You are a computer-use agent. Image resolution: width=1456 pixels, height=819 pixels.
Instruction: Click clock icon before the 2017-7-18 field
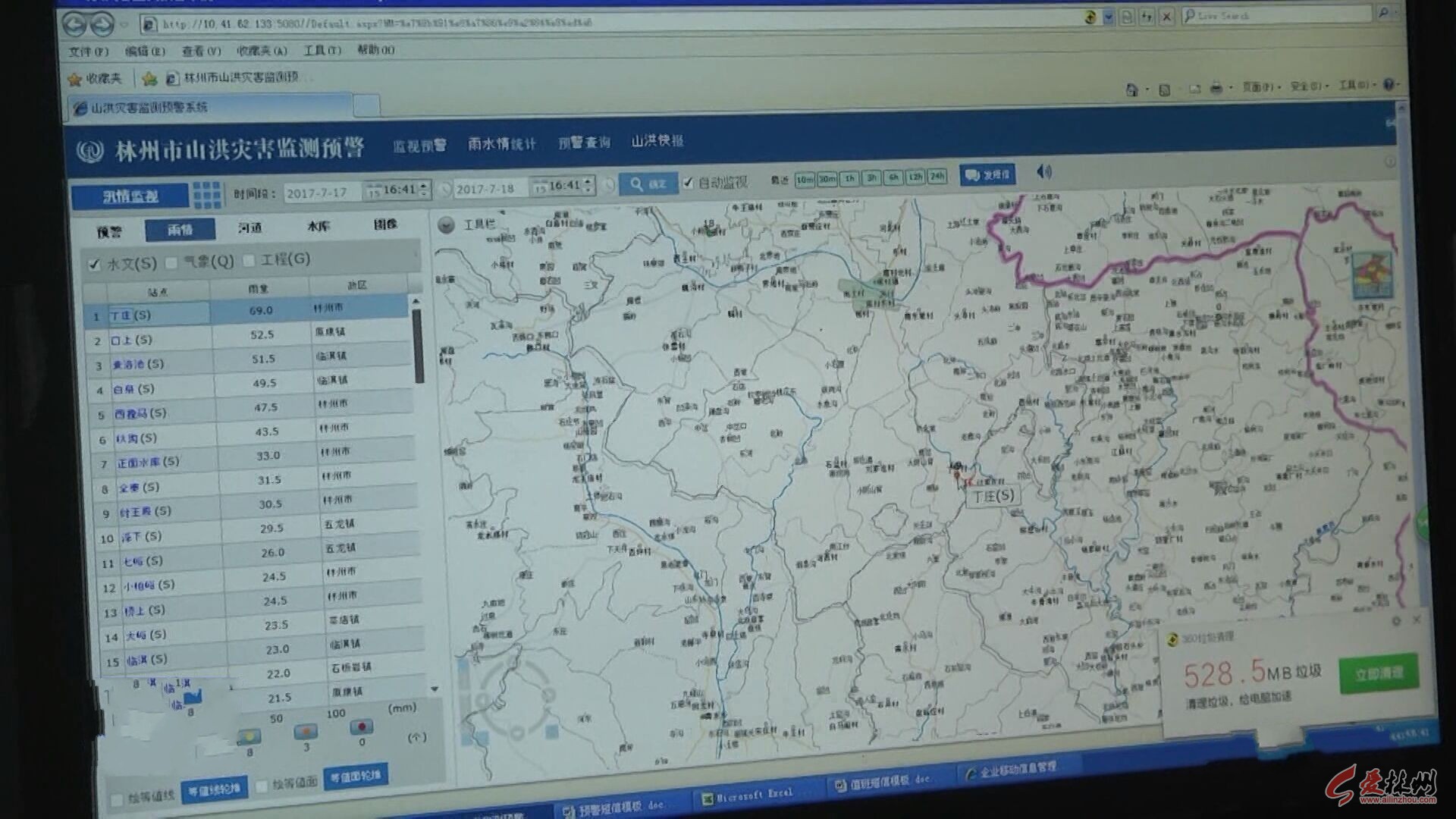445,188
